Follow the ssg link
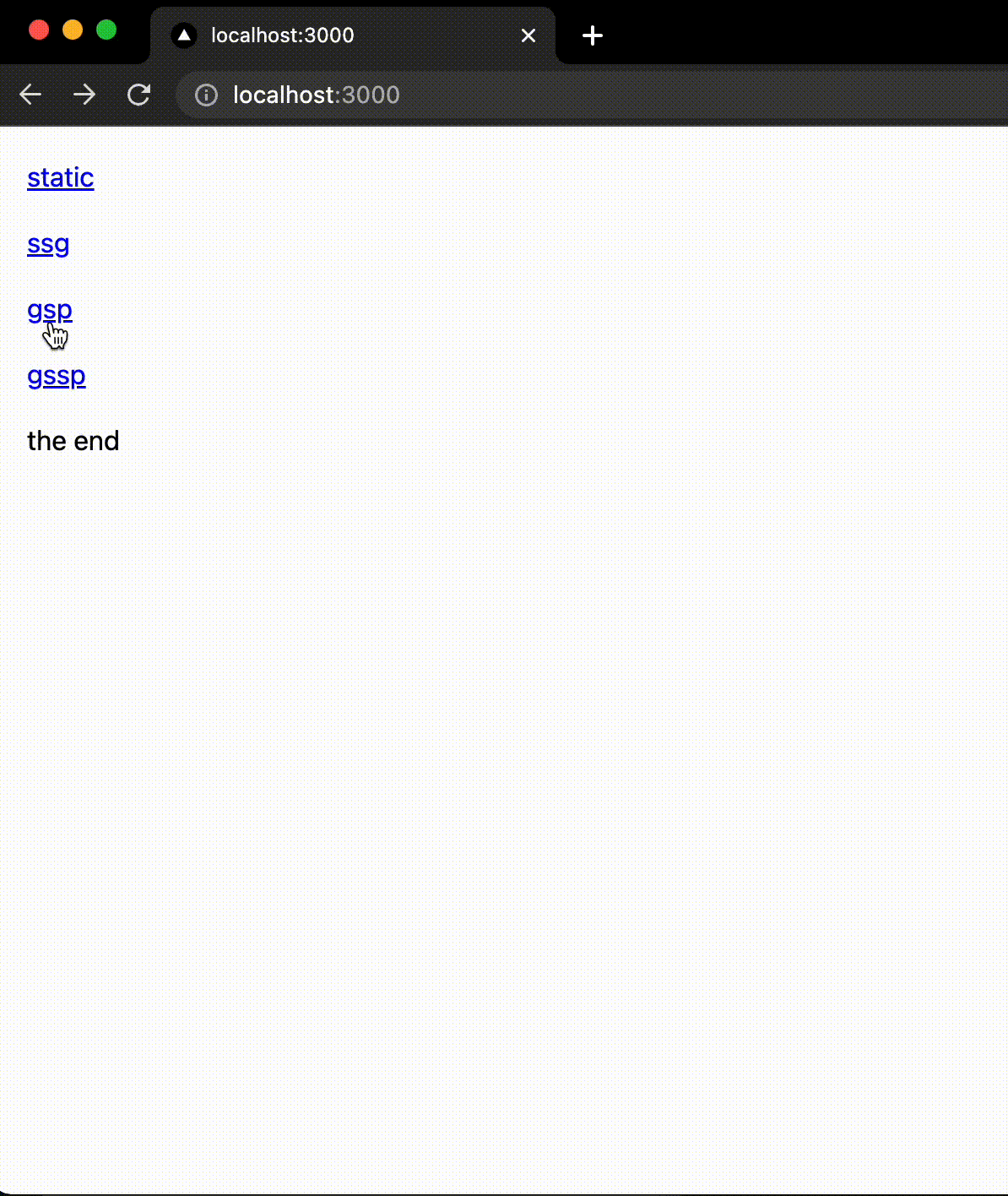 pos(48,244)
